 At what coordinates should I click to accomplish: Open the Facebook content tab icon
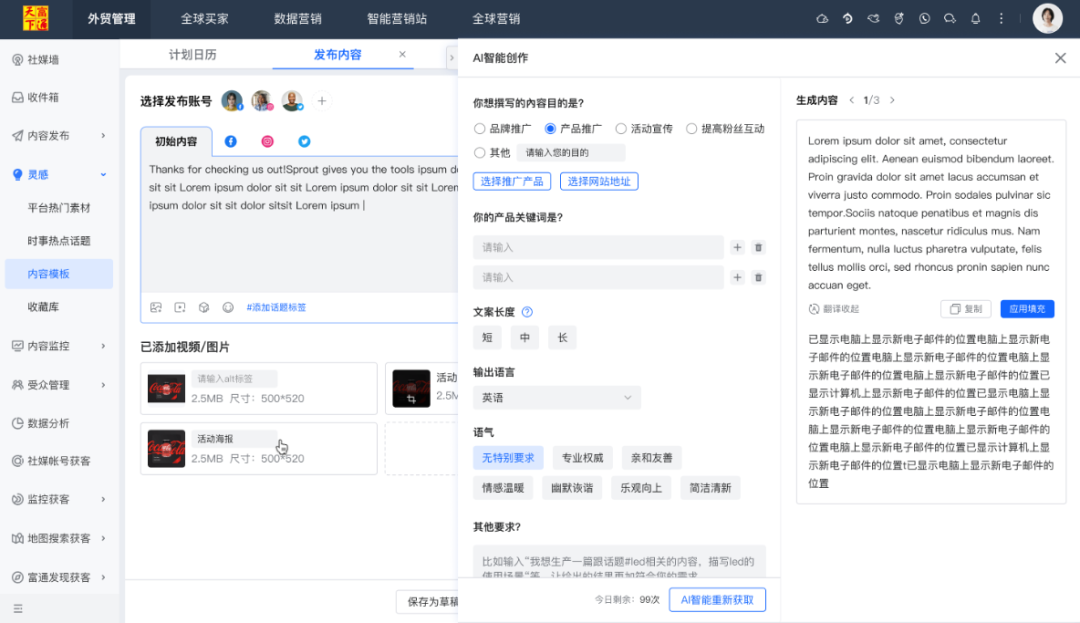pyautogui.click(x=231, y=141)
